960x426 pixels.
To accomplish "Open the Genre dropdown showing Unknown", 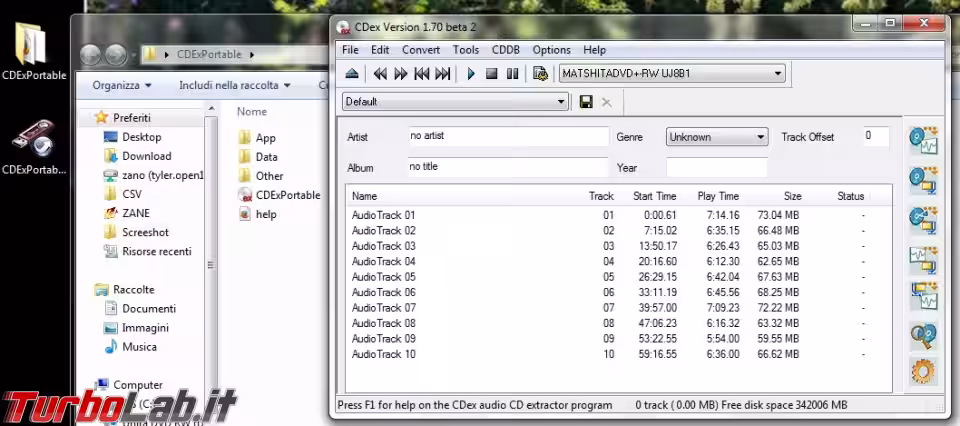I will click(760, 137).
